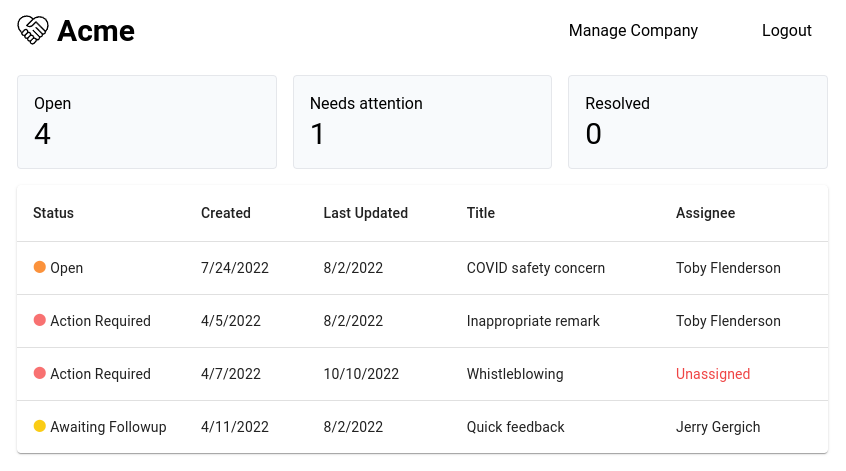846x471 pixels.
Task: Open Manage Company page
Action: click(x=633, y=31)
